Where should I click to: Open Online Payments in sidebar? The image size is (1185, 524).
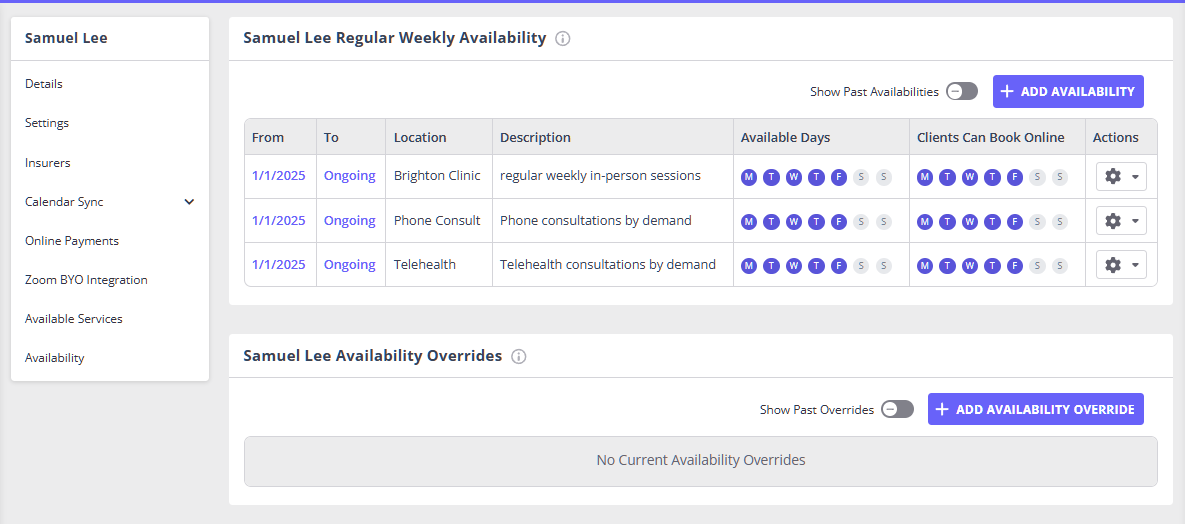tap(72, 241)
